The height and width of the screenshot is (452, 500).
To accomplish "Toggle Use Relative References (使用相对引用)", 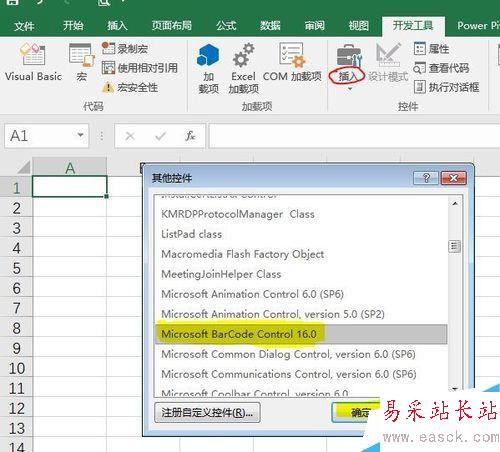I will 140,68.
